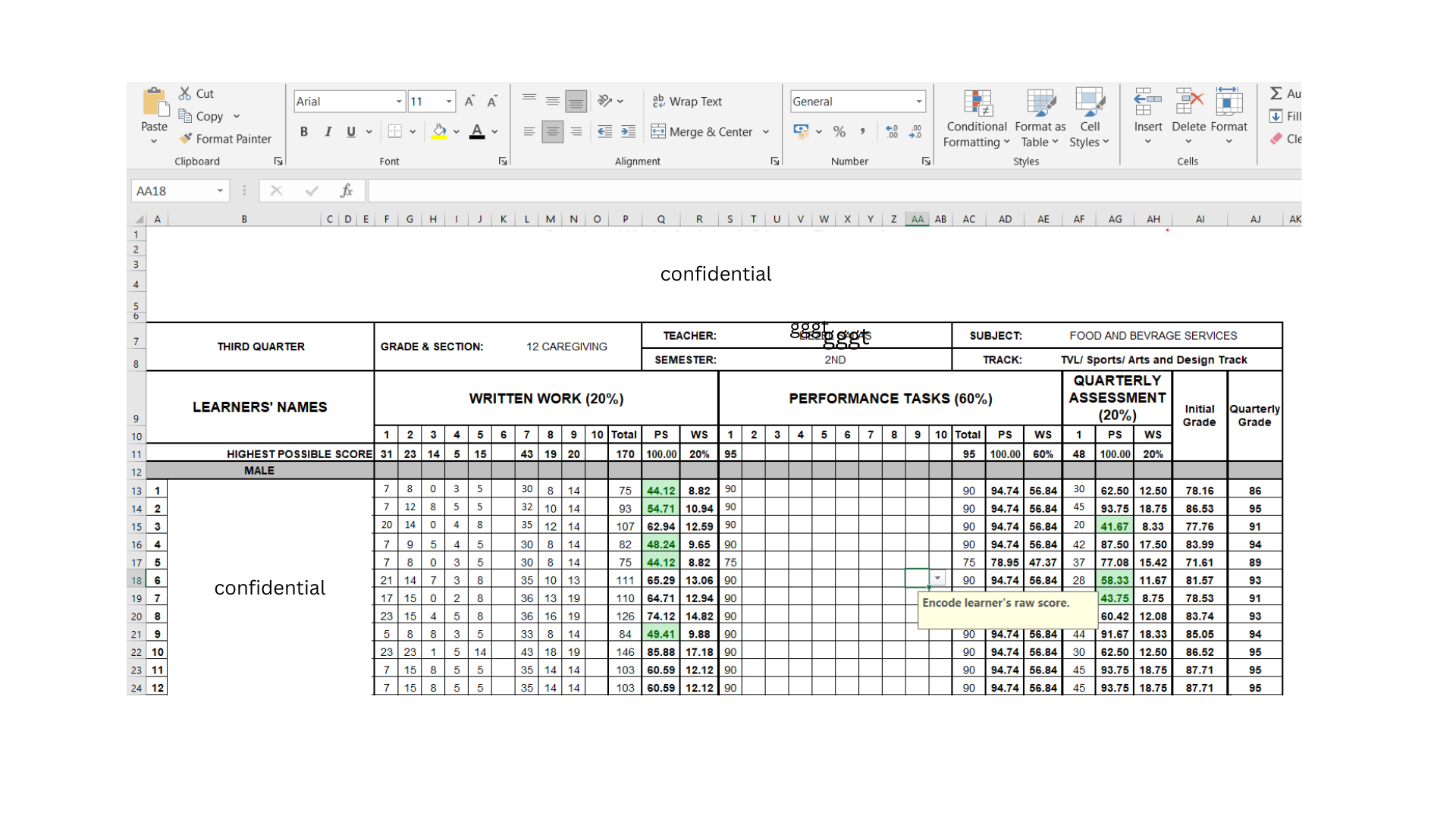Open the Merge & Center dropdown arrow
This screenshot has width=1456, height=819.
766,132
